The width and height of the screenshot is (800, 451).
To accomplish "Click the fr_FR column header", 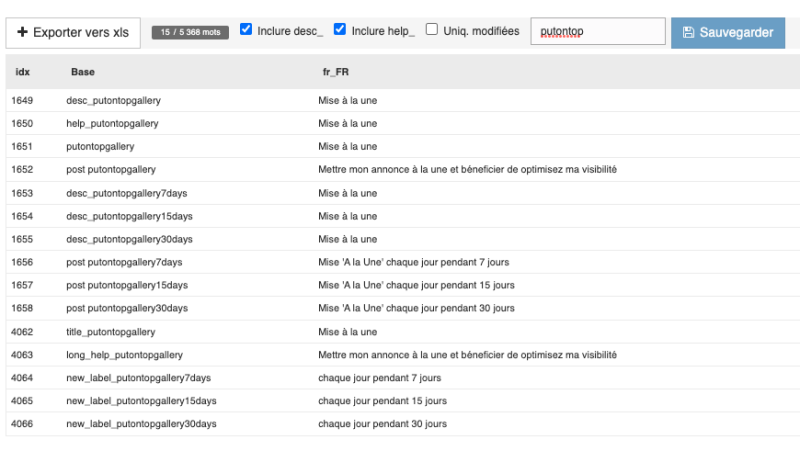I will (333, 73).
